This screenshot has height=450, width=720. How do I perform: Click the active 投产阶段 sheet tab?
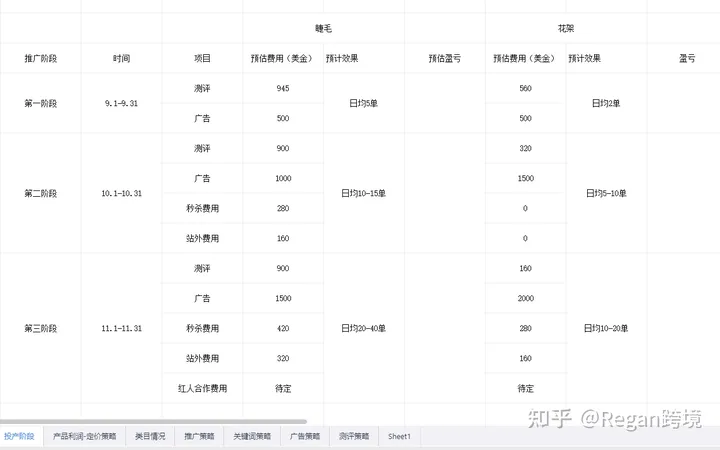(x=19, y=436)
